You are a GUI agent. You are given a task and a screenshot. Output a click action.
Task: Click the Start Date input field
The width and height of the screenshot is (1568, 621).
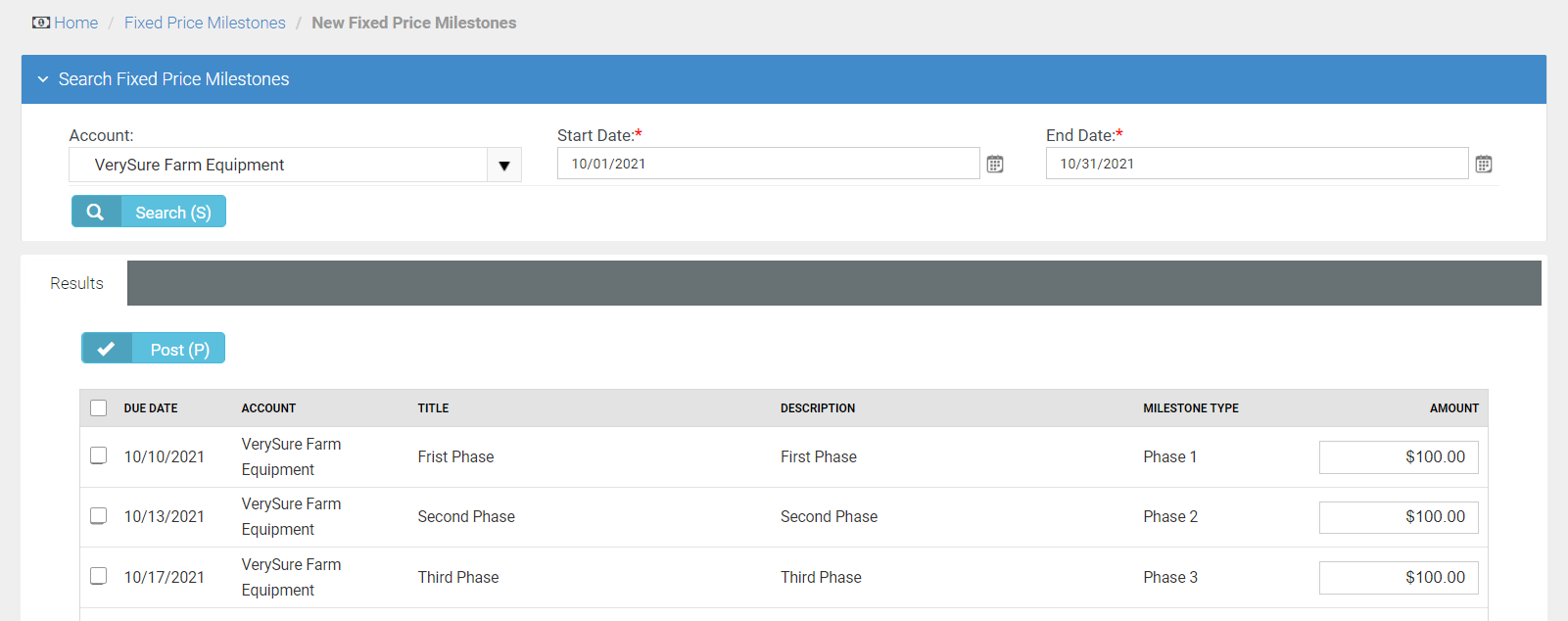click(x=767, y=164)
